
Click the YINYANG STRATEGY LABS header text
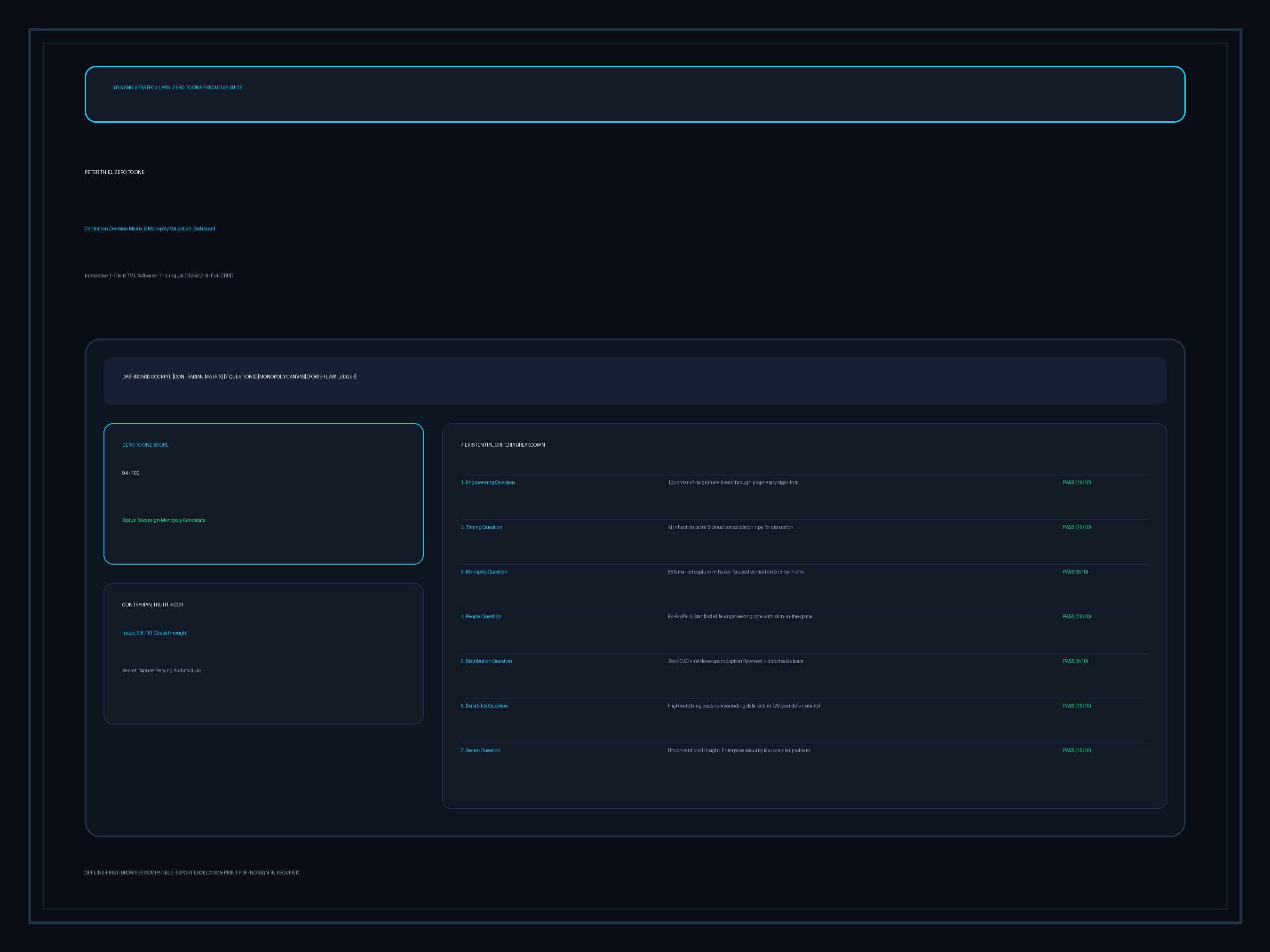177,88
